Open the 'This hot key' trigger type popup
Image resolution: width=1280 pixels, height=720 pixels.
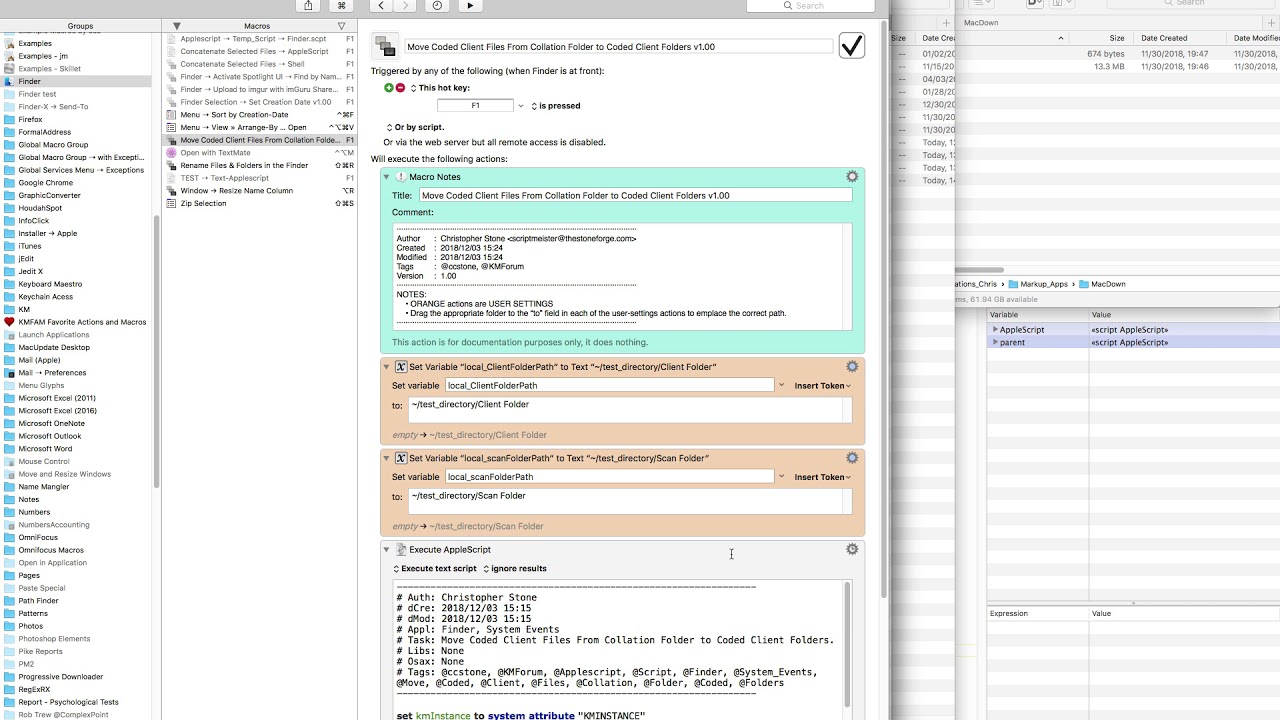click(440, 88)
